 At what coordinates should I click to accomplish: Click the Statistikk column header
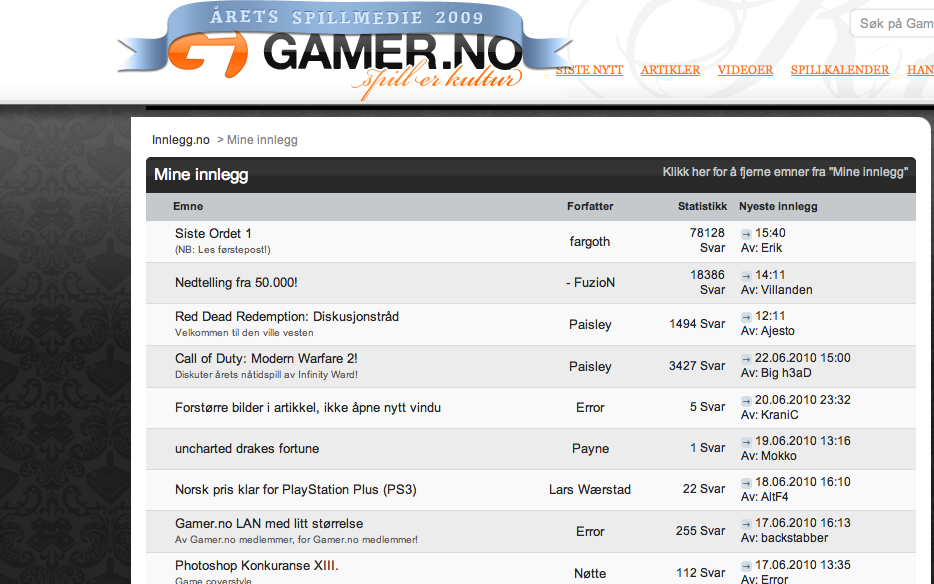[x=702, y=207]
